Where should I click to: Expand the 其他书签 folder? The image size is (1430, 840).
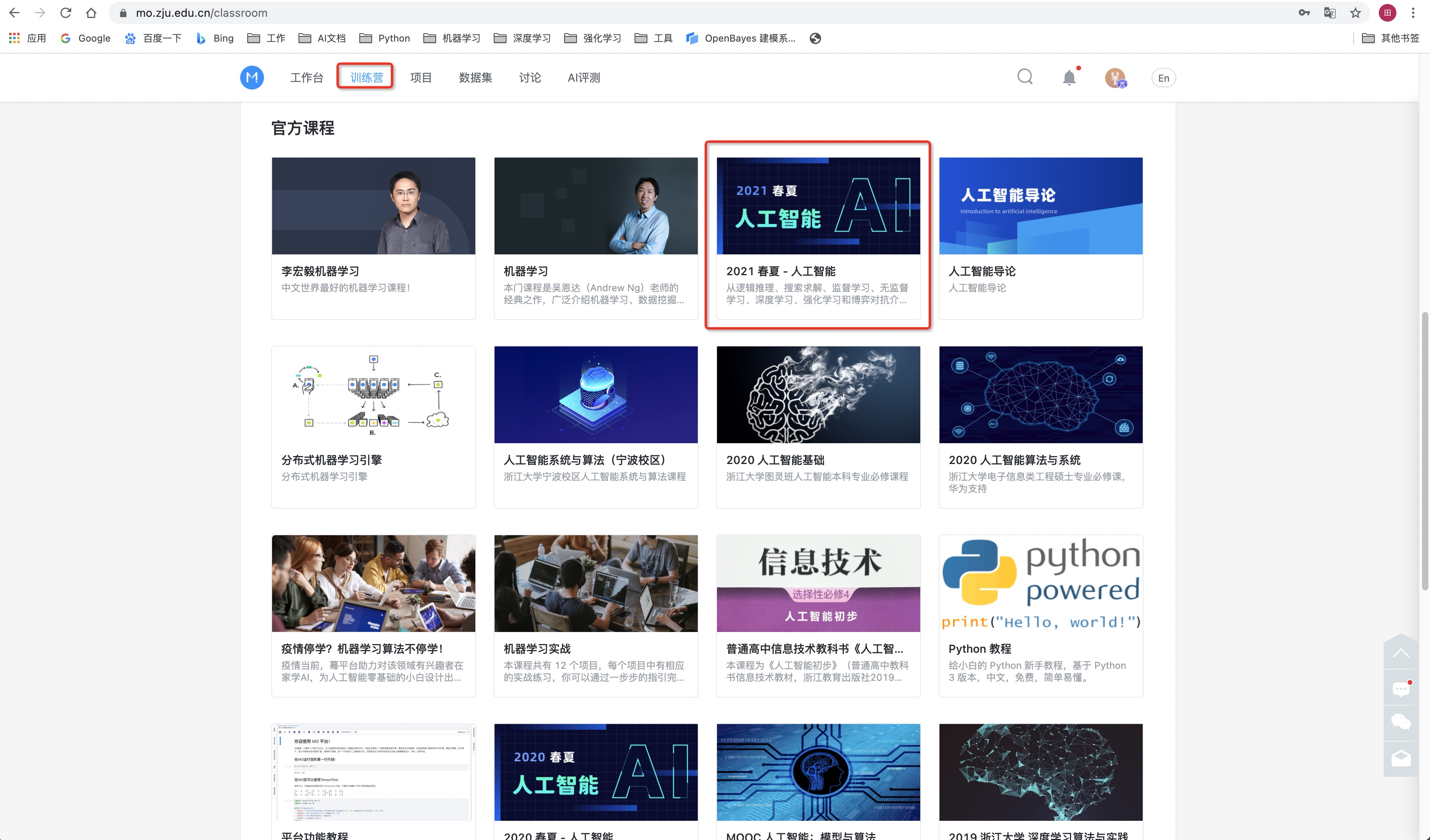[x=1390, y=38]
